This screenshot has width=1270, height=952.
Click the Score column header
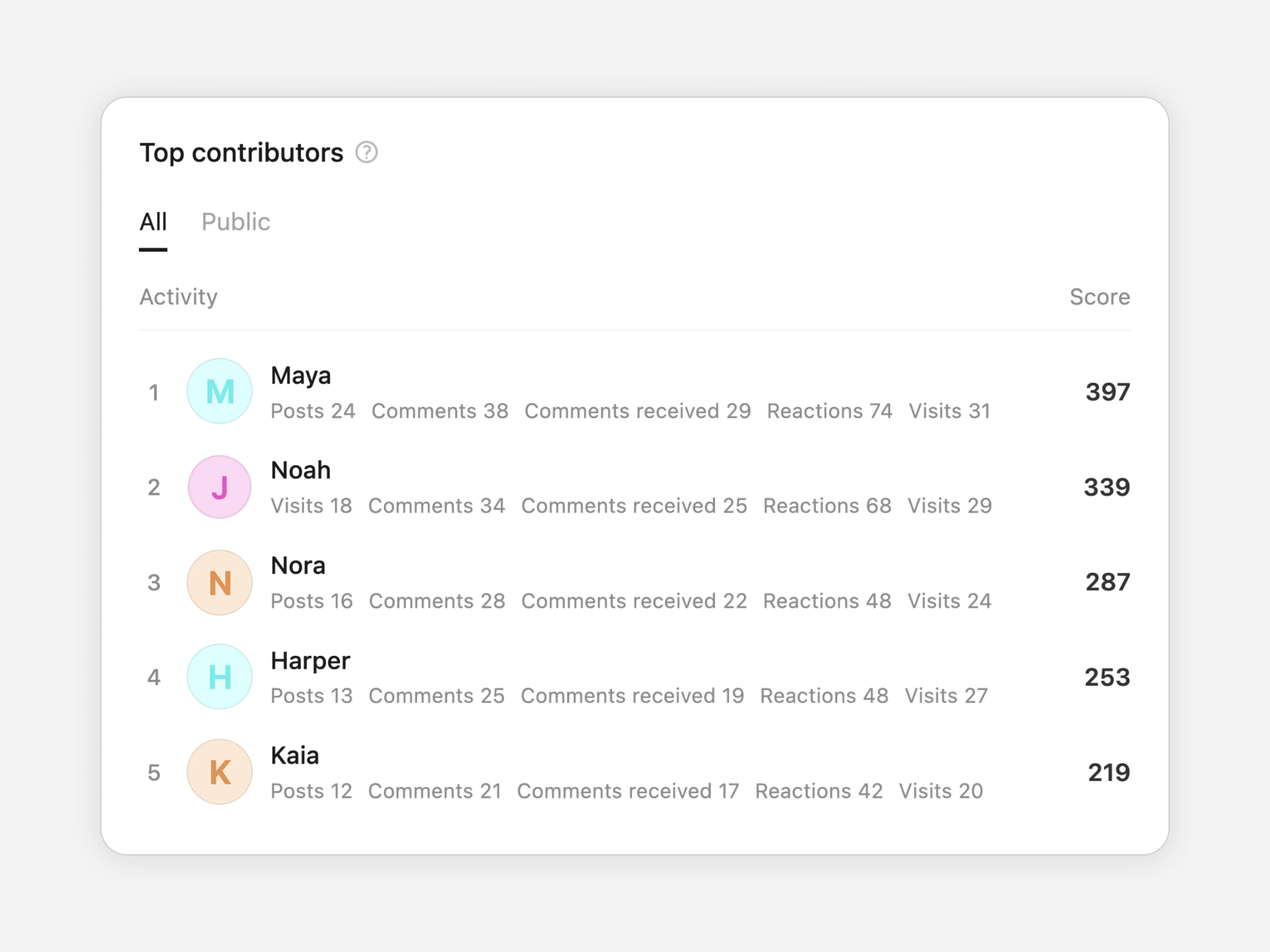[1099, 297]
